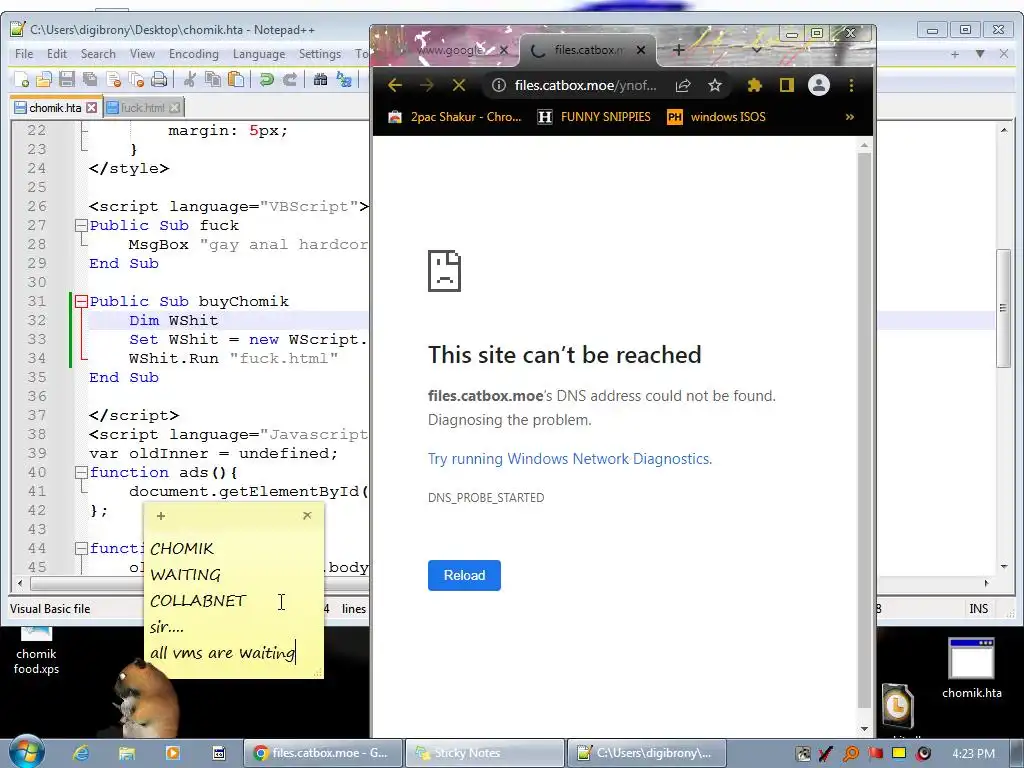This screenshot has width=1024, height=768.
Task: Go back in Chrome
Action: [394, 86]
